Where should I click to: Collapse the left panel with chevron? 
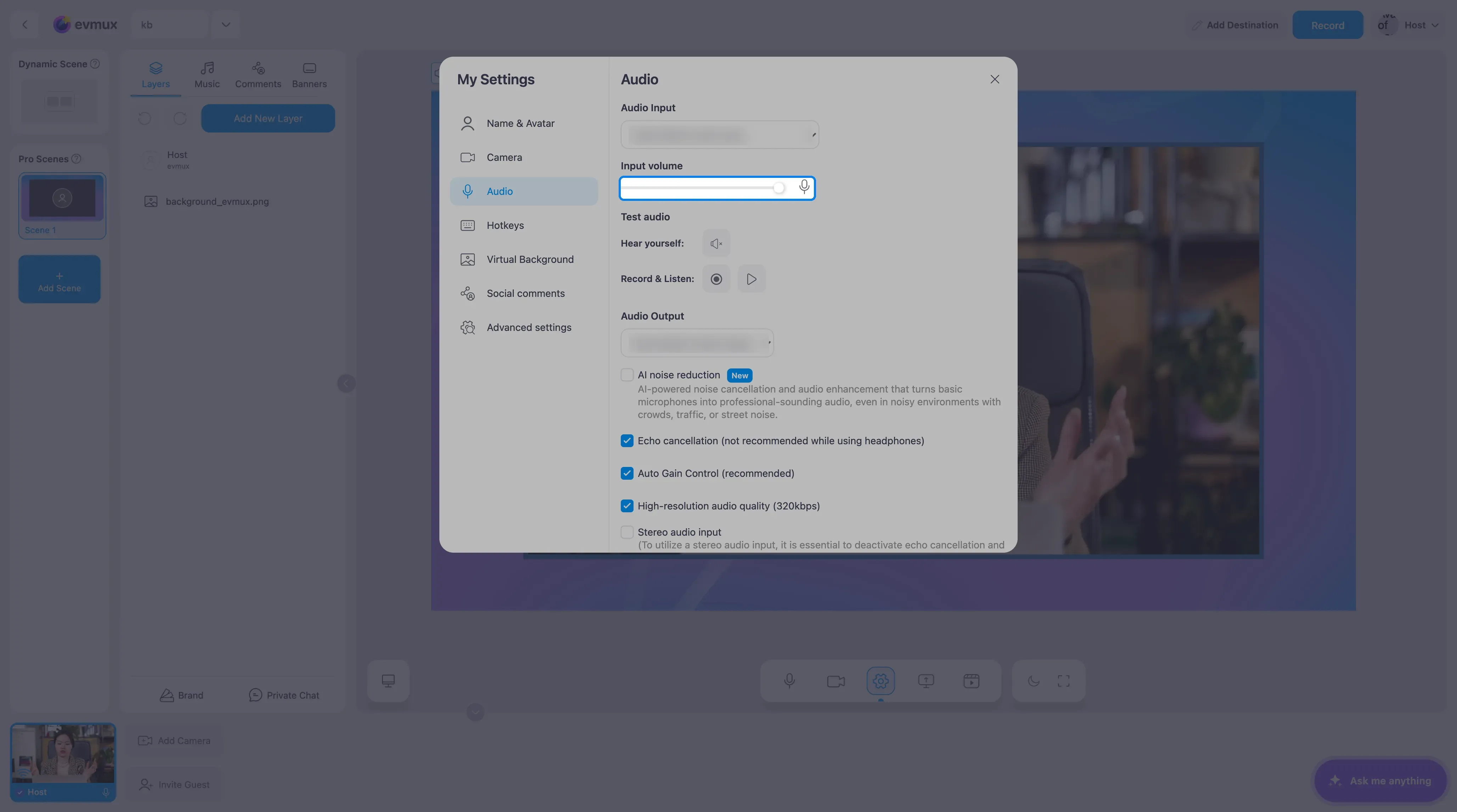pyautogui.click(x=346, y=383)
